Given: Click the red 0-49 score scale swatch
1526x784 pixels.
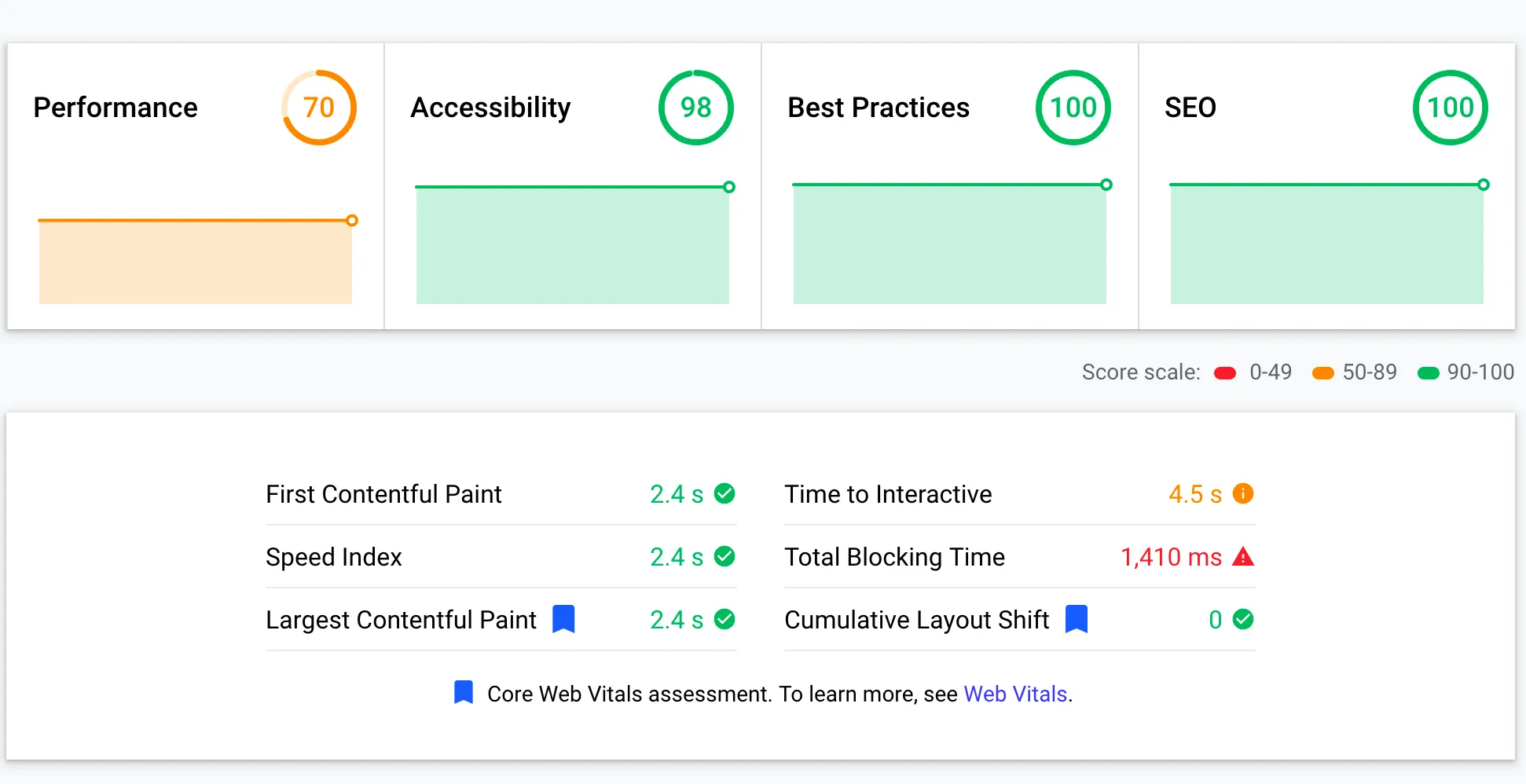Looking at the screenshot, I should [x=1225, y=373].
